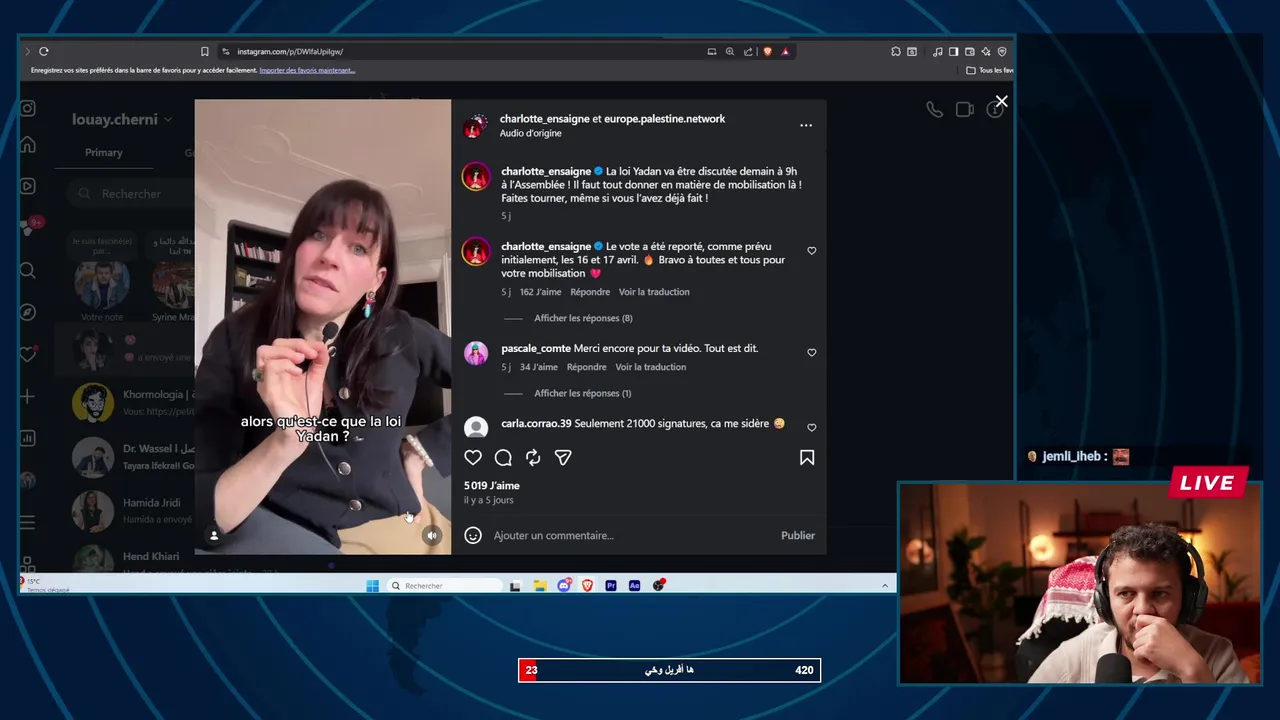Open Adobe After Effects from taskbar
The image size is (1280, 720).
tap(634, 585)
